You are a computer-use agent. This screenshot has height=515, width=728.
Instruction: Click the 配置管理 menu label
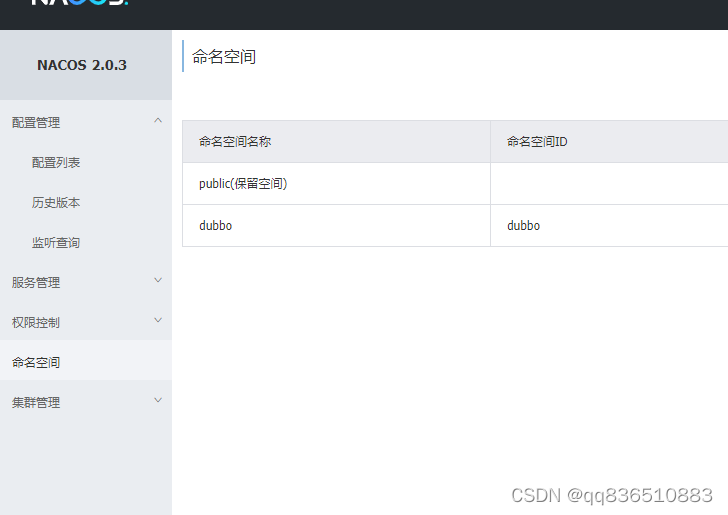36,123
